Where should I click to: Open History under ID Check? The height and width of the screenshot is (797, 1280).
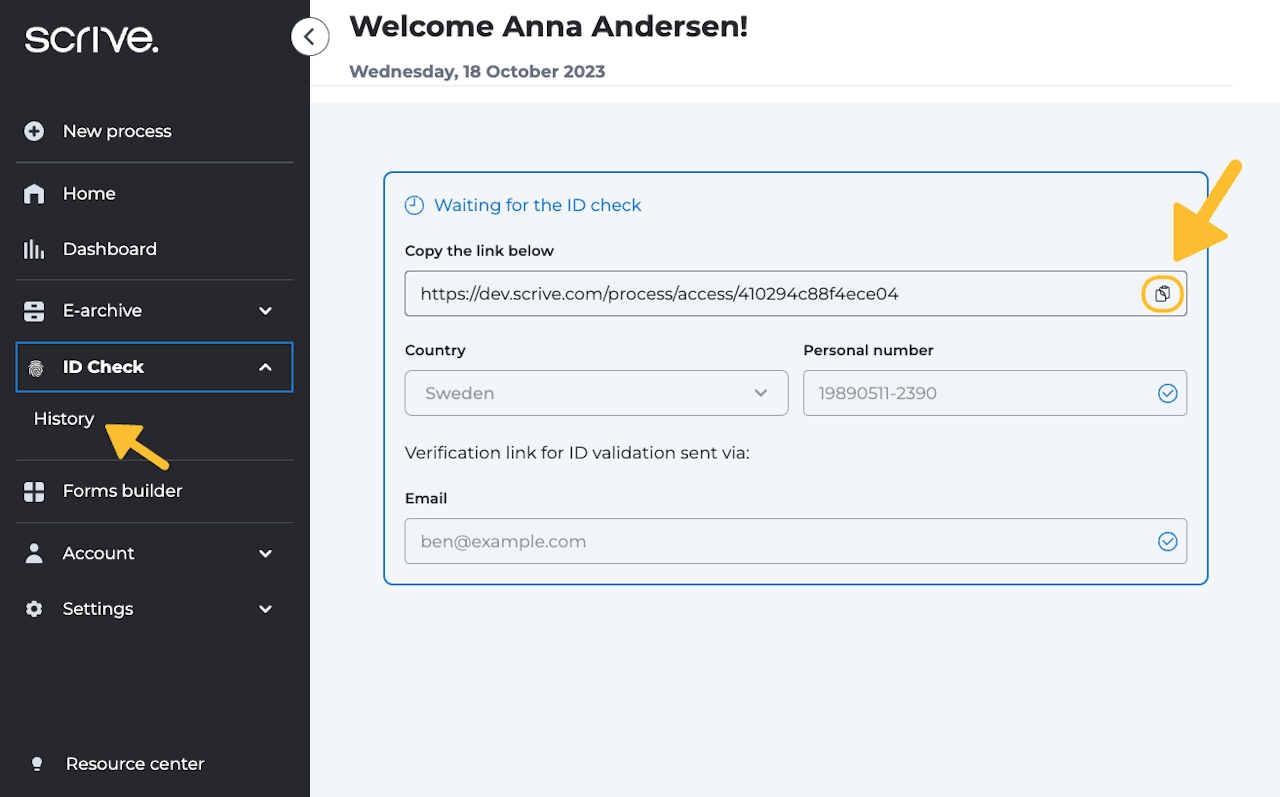(64, 419)
